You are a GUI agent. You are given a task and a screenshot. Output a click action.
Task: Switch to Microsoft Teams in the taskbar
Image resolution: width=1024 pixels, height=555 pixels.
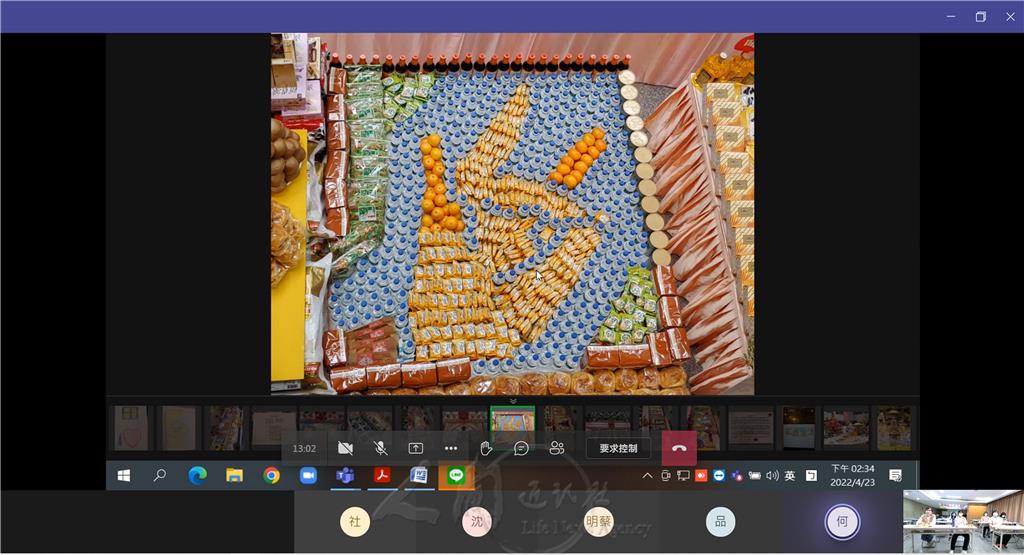(345, 476)
